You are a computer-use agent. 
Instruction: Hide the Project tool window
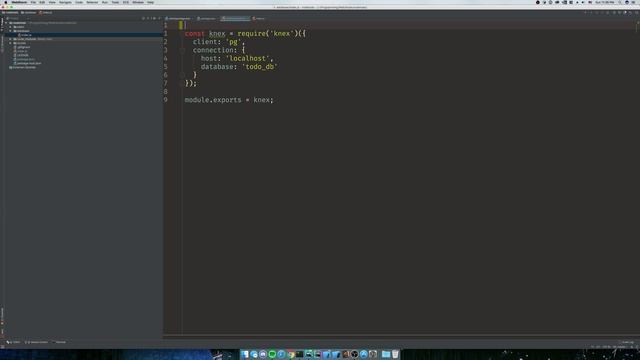pos(159,18)
